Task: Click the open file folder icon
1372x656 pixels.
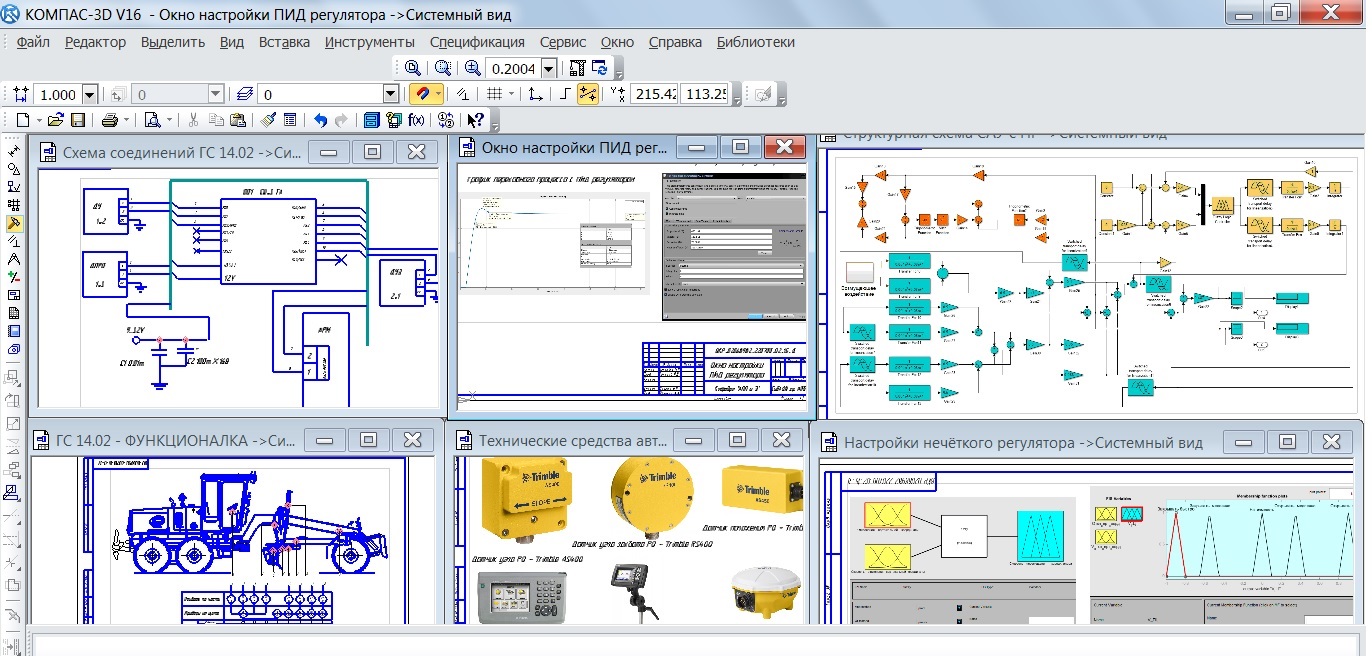Action: pyautogui.click(x=55, y=120)
